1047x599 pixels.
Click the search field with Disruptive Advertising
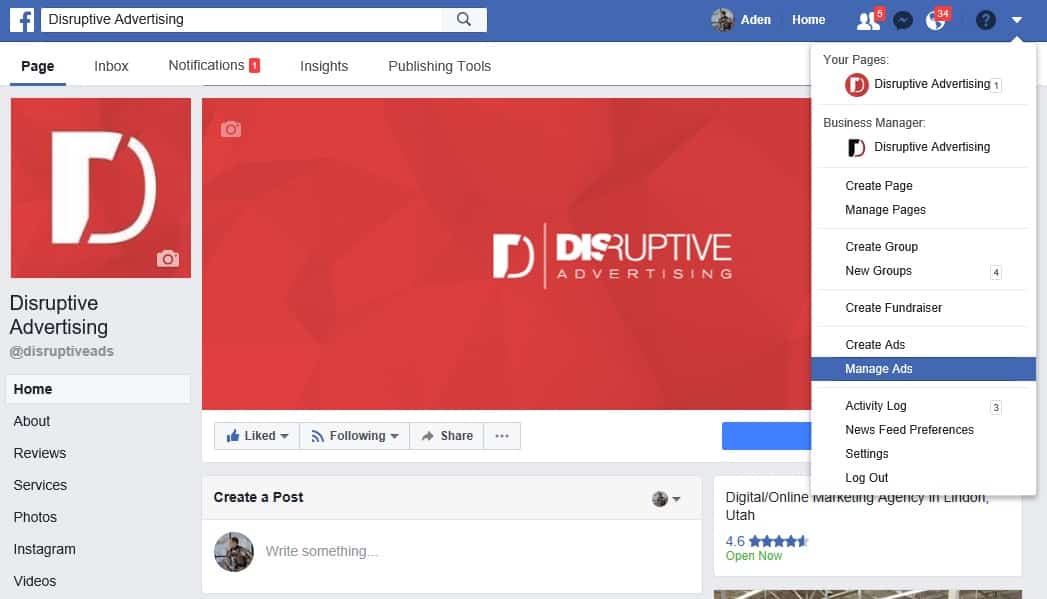242,19
